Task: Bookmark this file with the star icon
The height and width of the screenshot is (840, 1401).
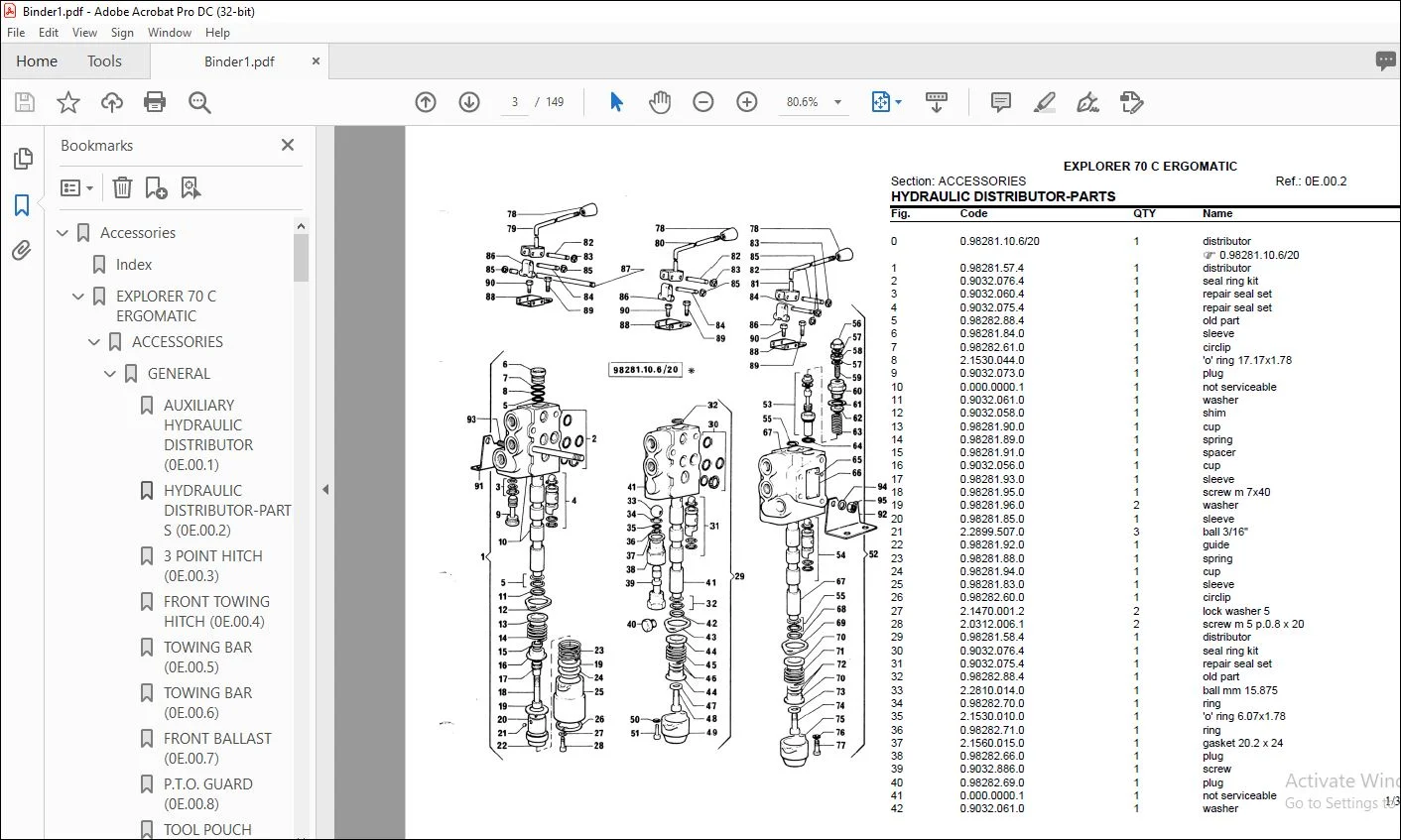Action: click(68, 102)
